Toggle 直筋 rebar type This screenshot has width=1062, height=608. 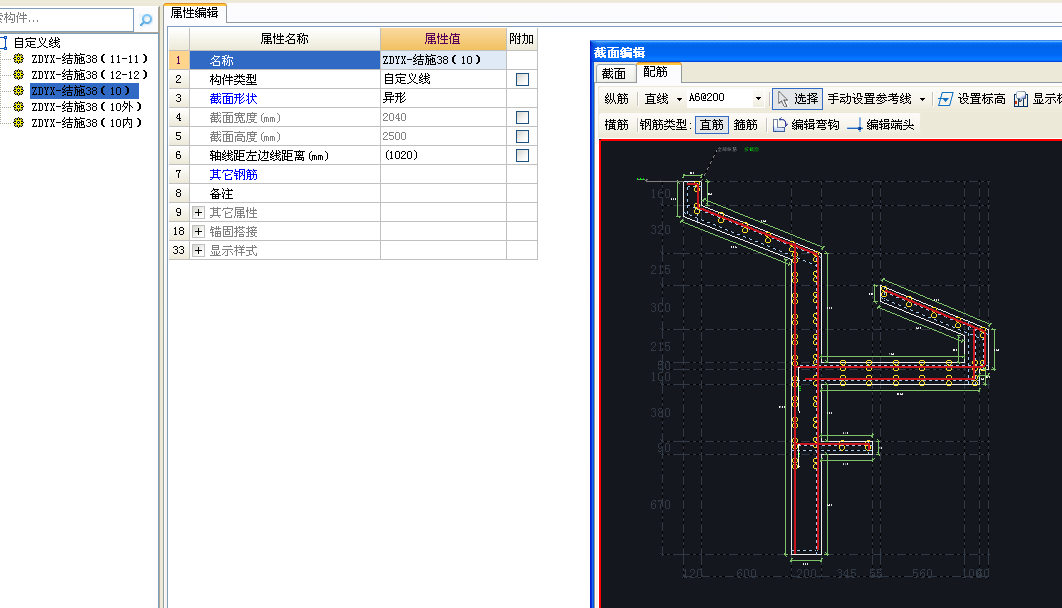[711, 125]
